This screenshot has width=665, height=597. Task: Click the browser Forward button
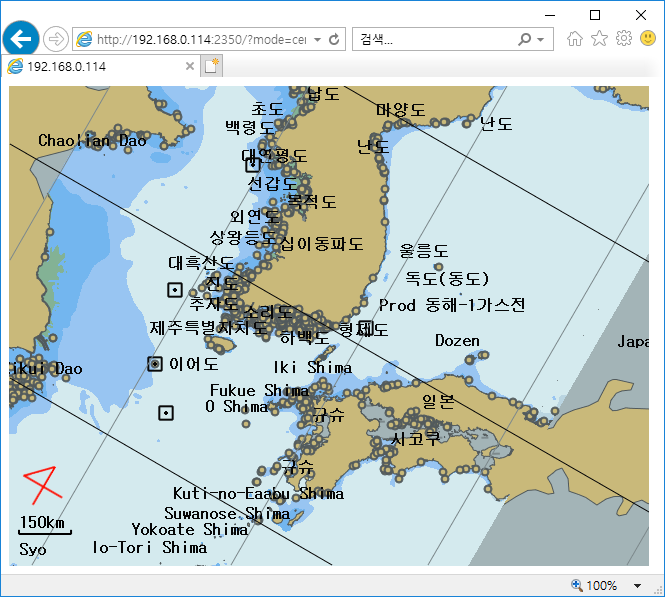pyautogui.click(x=56, y=39)
